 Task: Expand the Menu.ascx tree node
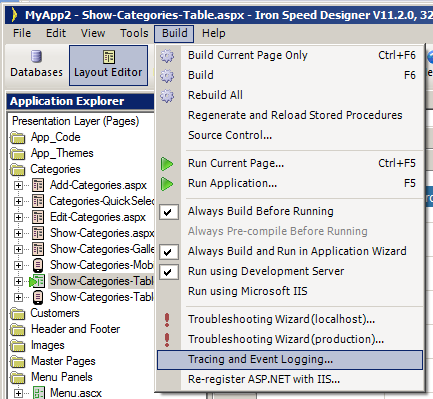tap(18, 393)
